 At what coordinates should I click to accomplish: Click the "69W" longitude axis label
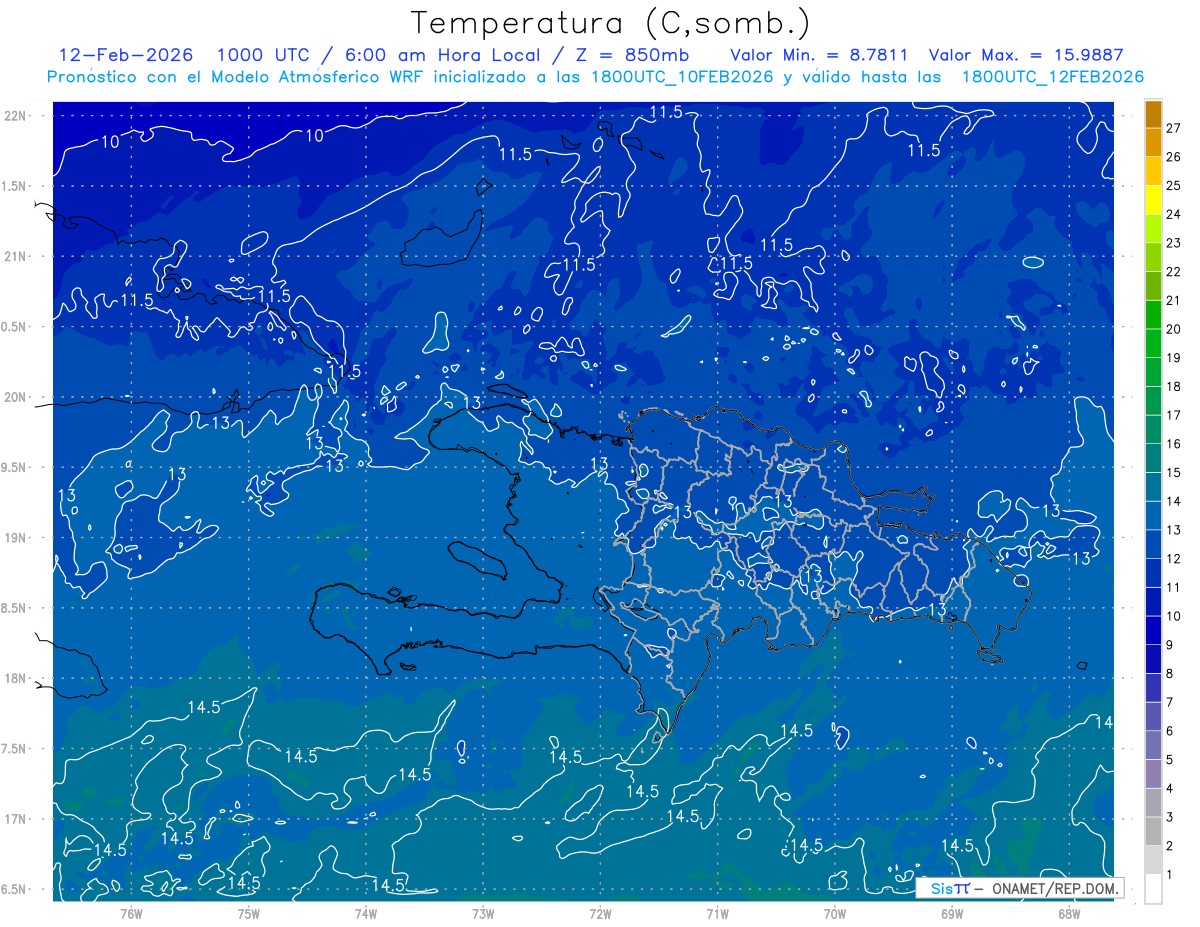(x=952, y=914)
